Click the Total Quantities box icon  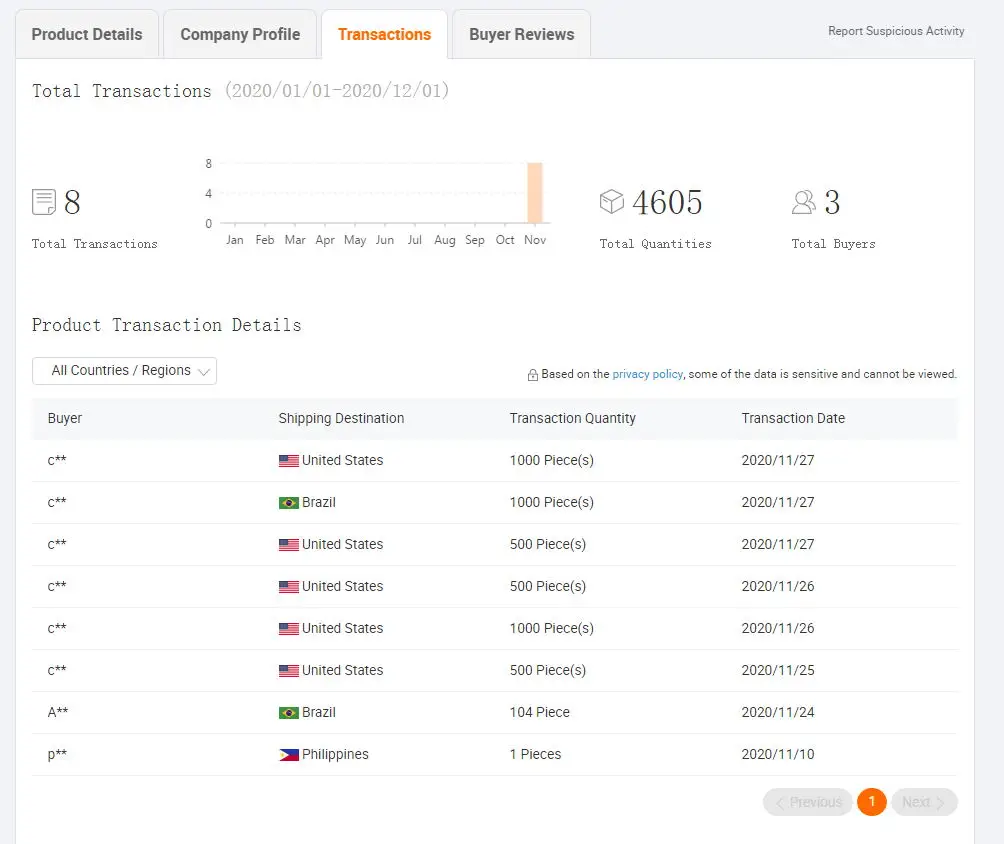(611, 202)
